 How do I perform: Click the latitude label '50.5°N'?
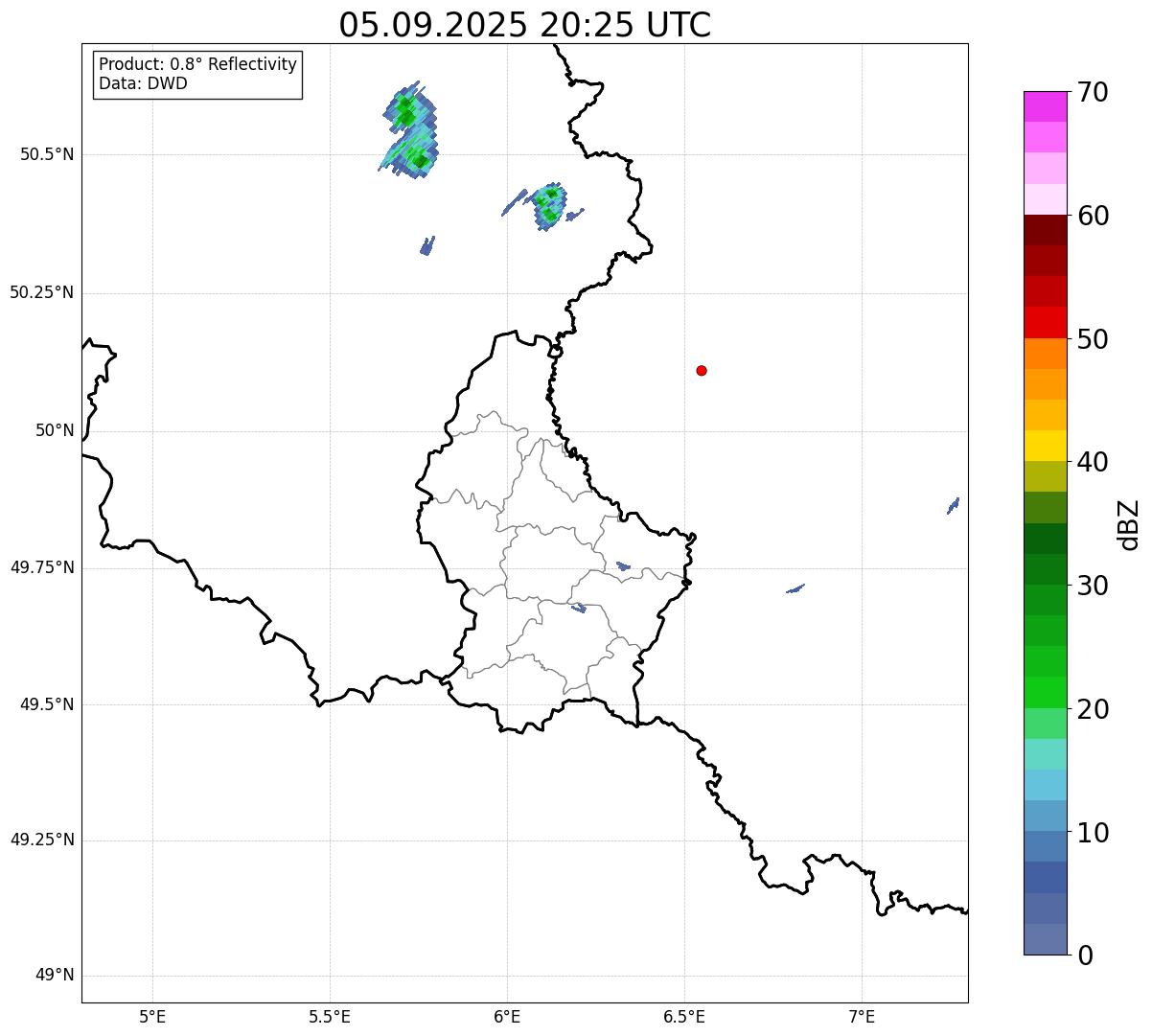coord(47,154)
